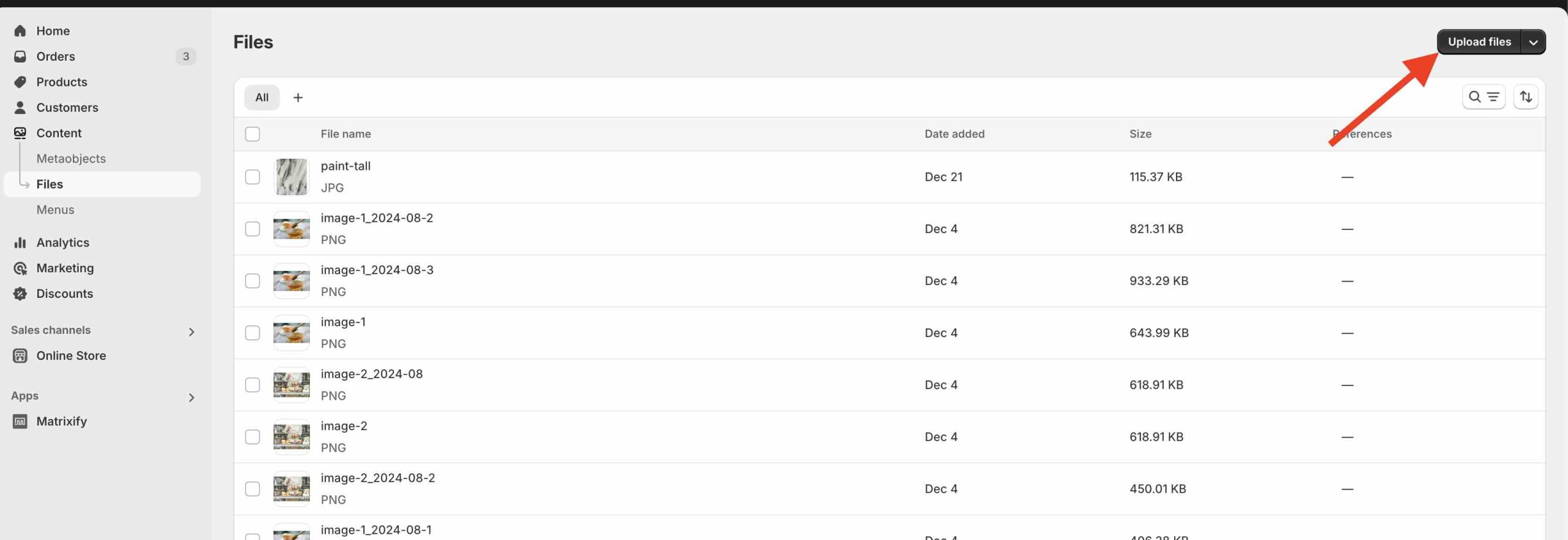Click the Analytics bar chart icon
The image size is (1568, 540).
[x=20, y=243]
